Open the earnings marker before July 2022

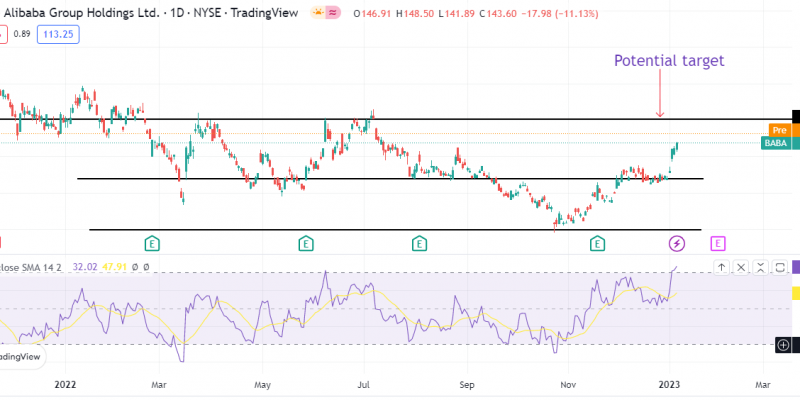coord(306,244)
